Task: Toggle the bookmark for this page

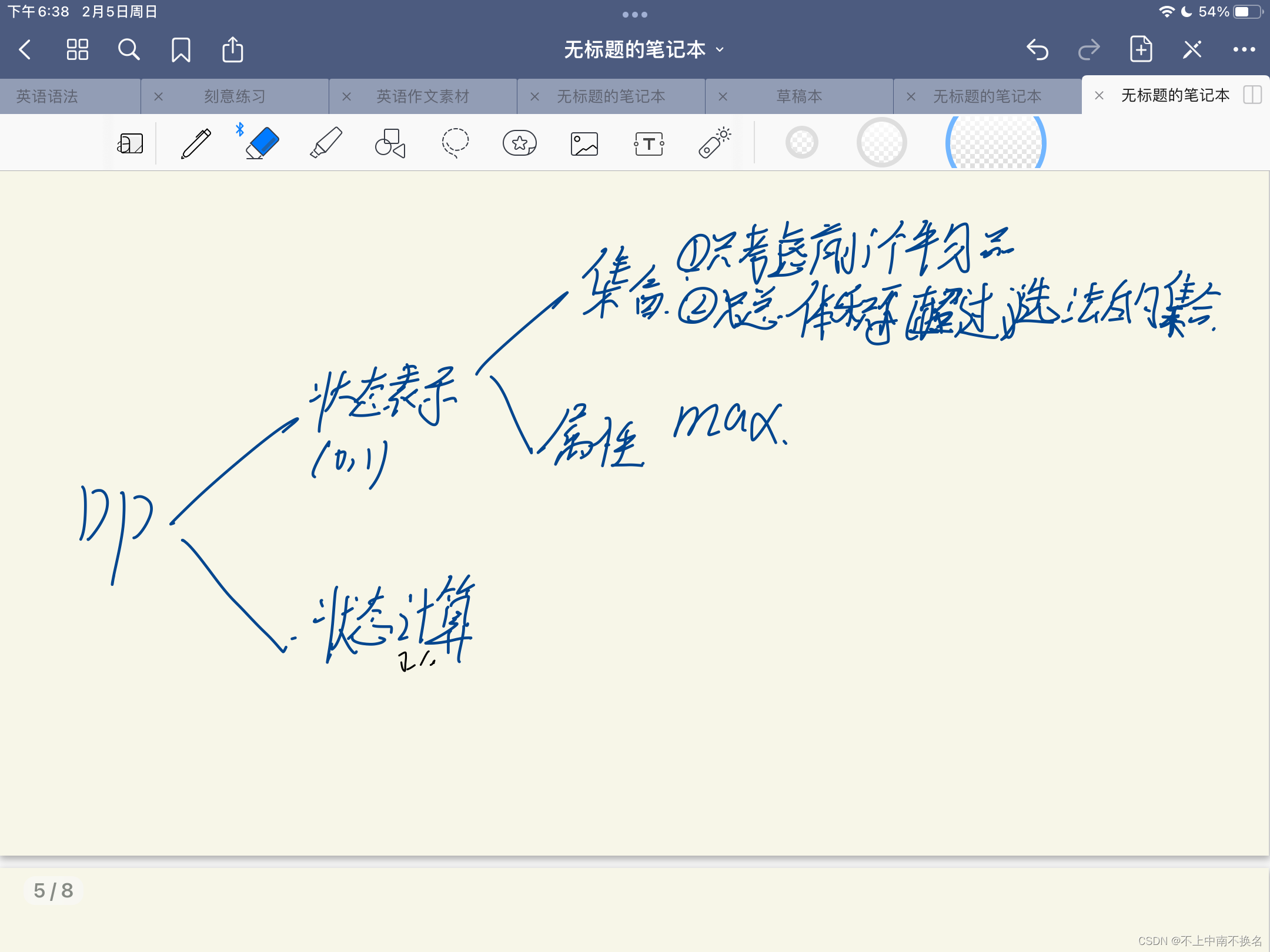Action: [181, 50]
